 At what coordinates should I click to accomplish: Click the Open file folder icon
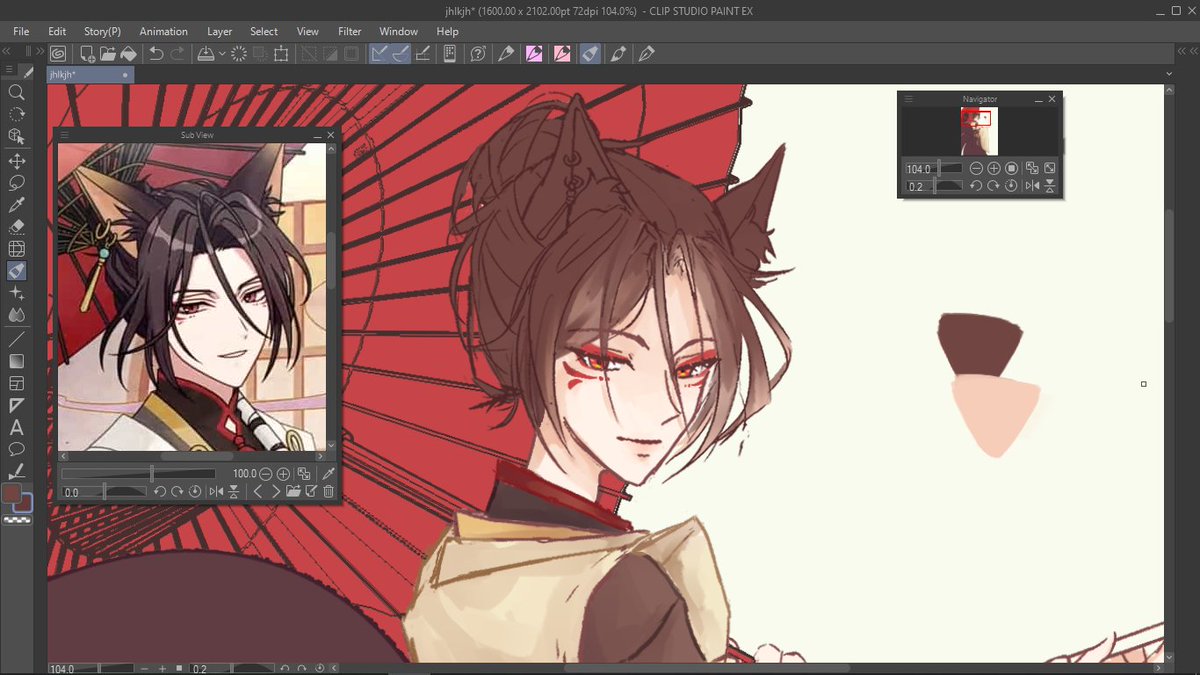point(107,54)
